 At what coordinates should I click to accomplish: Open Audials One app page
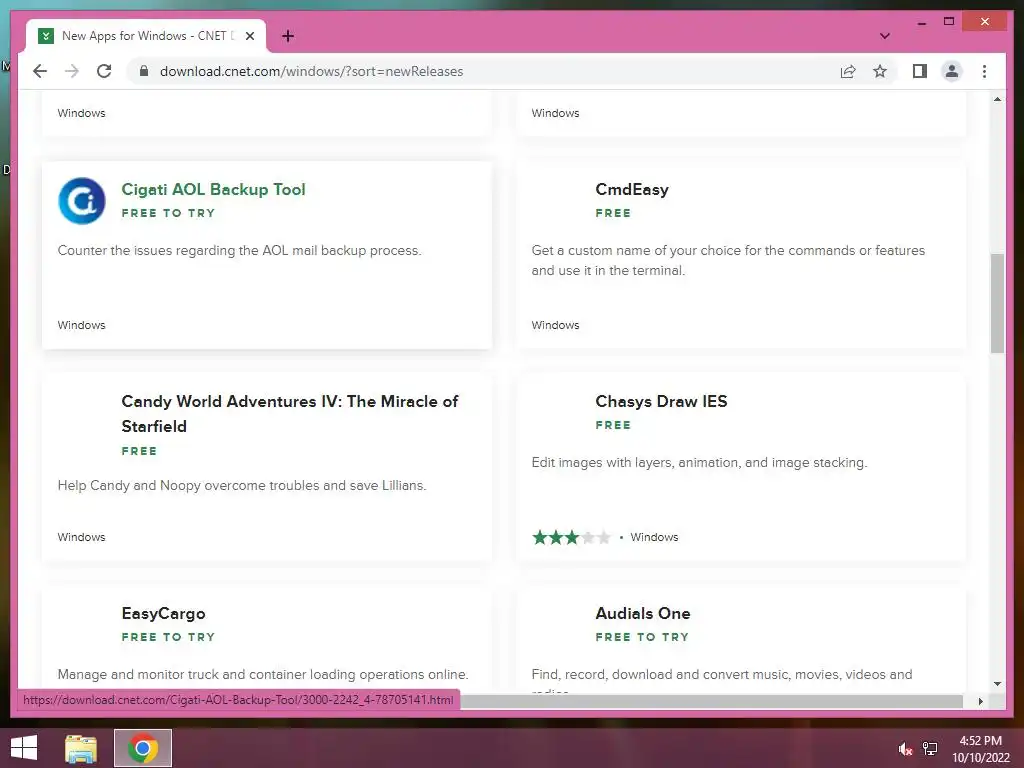(643, 613)
